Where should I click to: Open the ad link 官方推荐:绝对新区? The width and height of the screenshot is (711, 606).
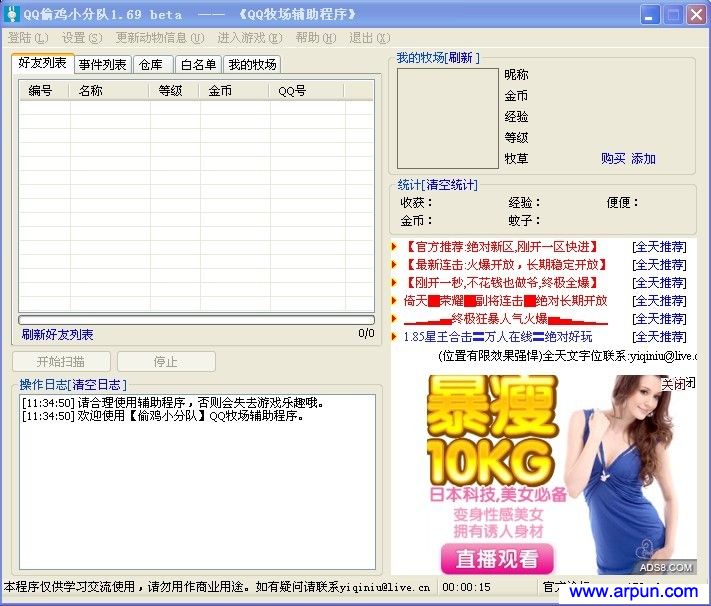501,247
